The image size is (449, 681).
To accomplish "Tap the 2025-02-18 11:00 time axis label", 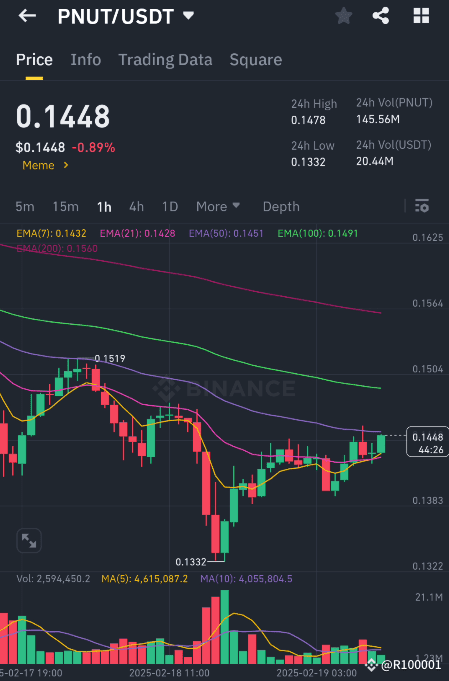I will [x=169, y=673].
